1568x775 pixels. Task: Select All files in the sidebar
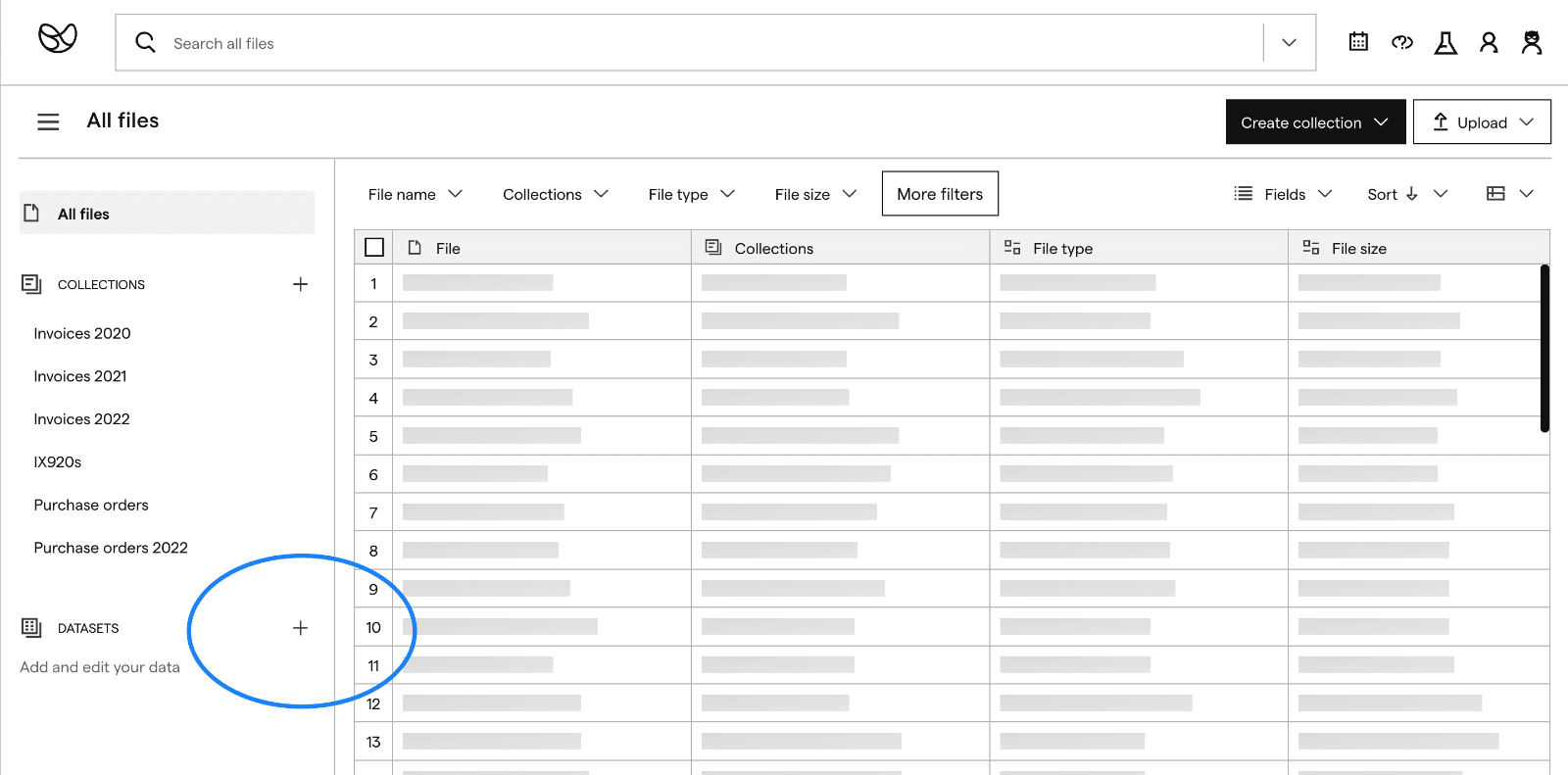click(x=167, y=213)
